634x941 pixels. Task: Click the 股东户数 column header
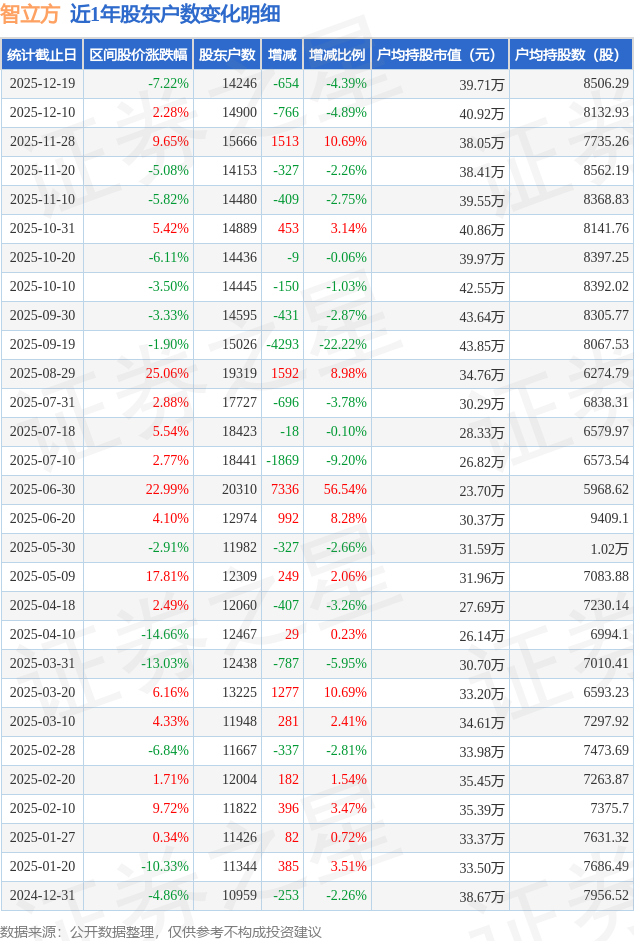coord(227,55)
